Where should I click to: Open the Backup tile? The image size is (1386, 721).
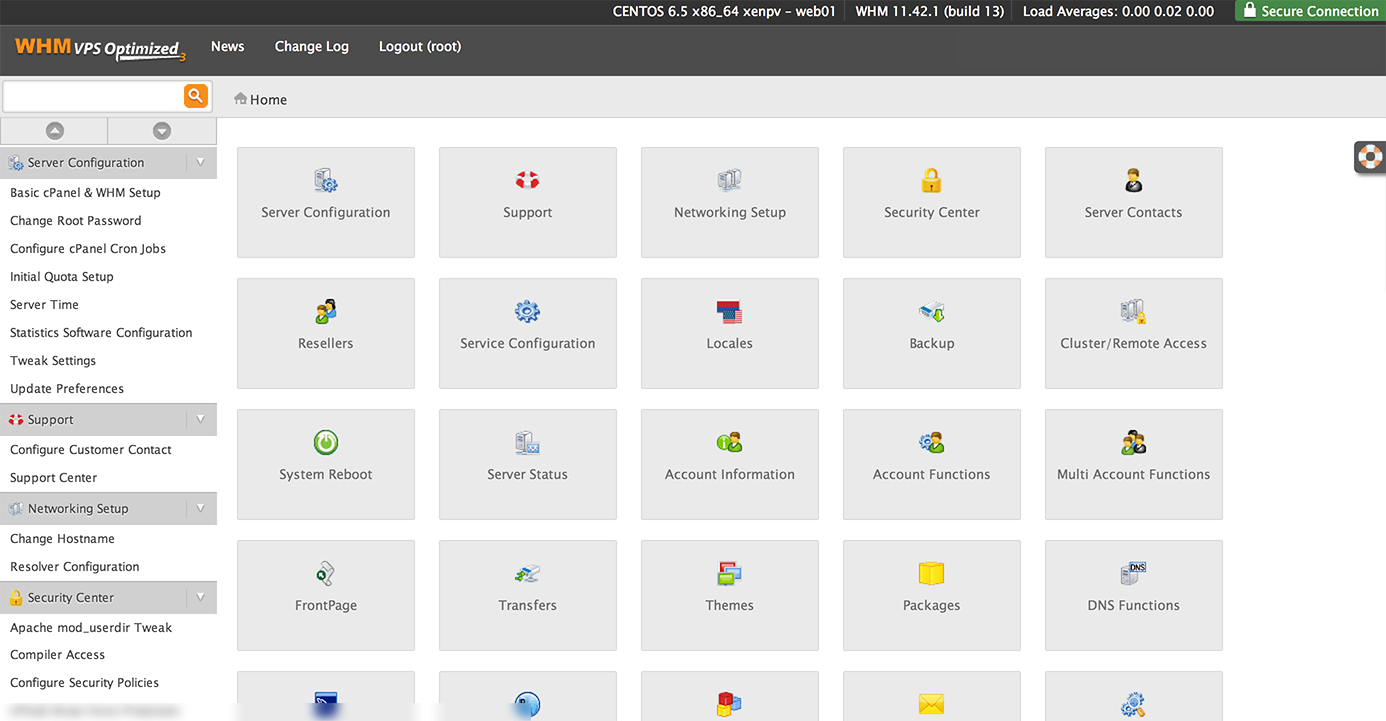[x=932, y=334]
